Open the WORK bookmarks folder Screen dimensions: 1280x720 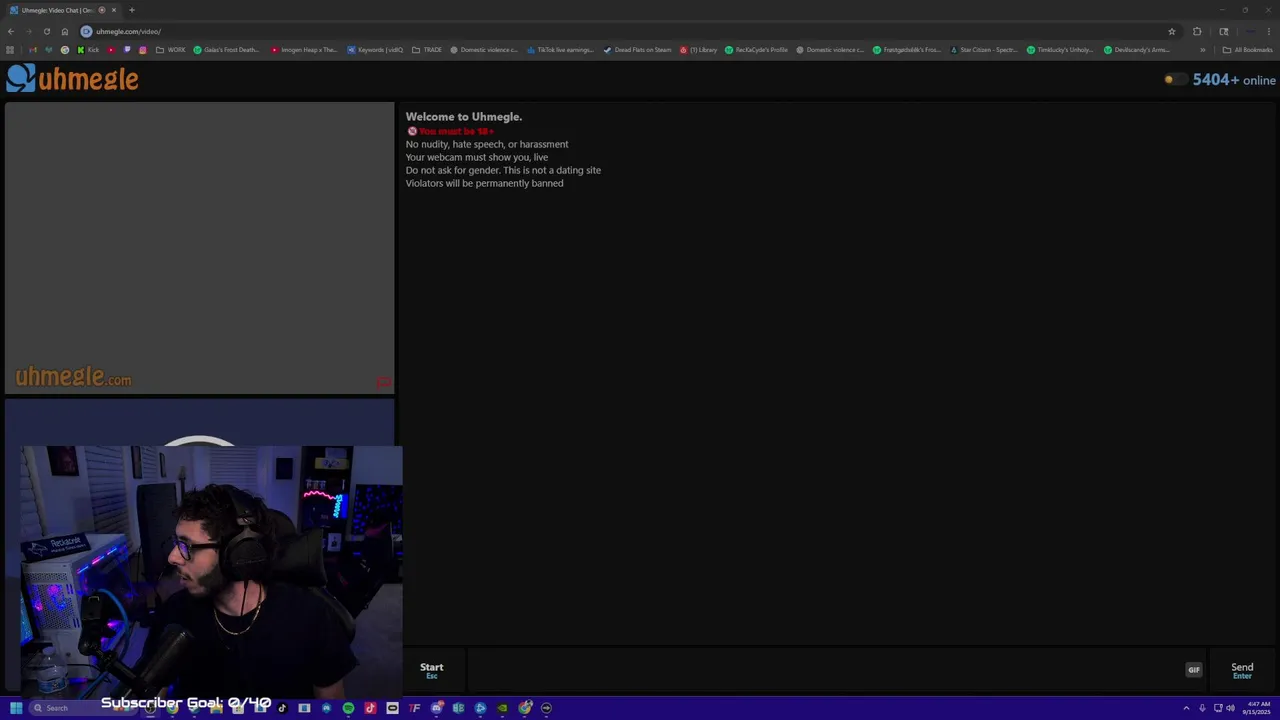[x=171, y=50]
